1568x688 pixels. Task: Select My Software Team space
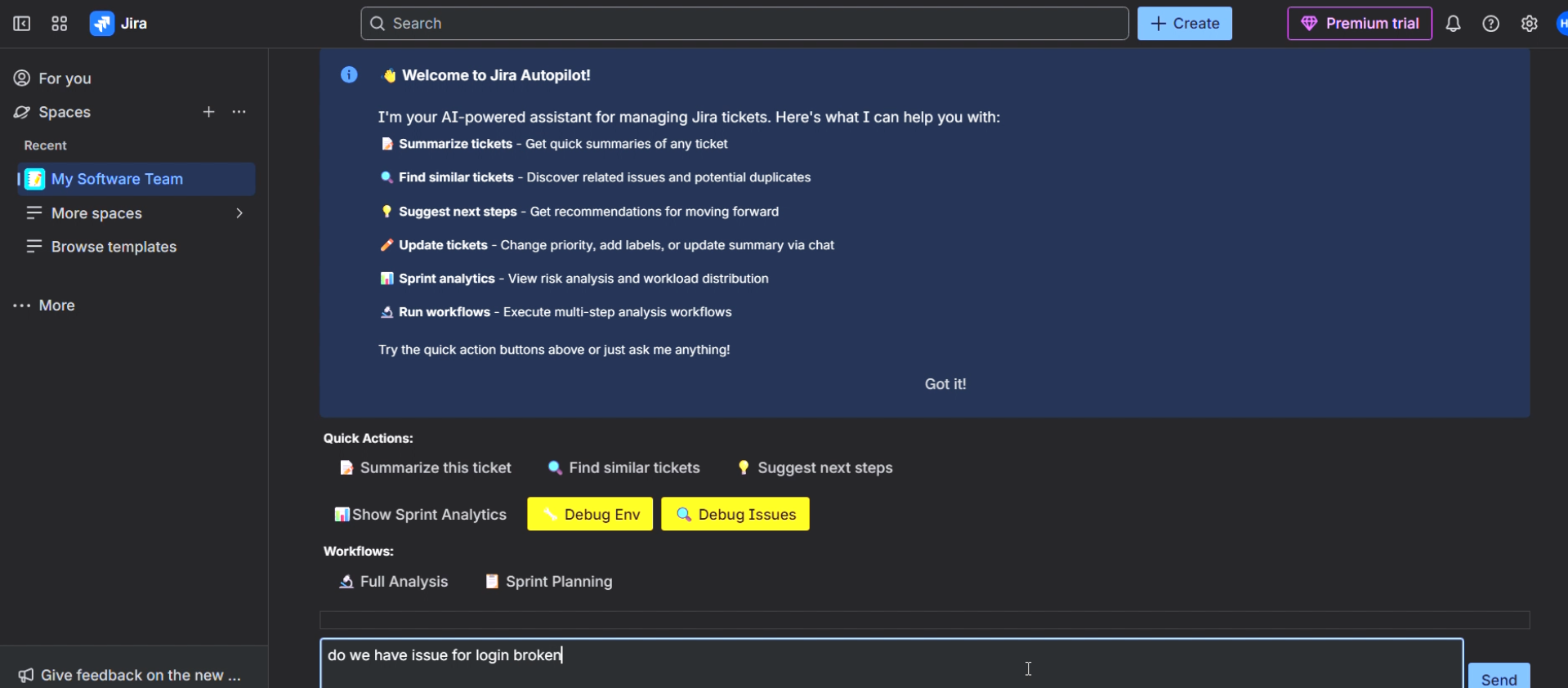click(136, 179)
